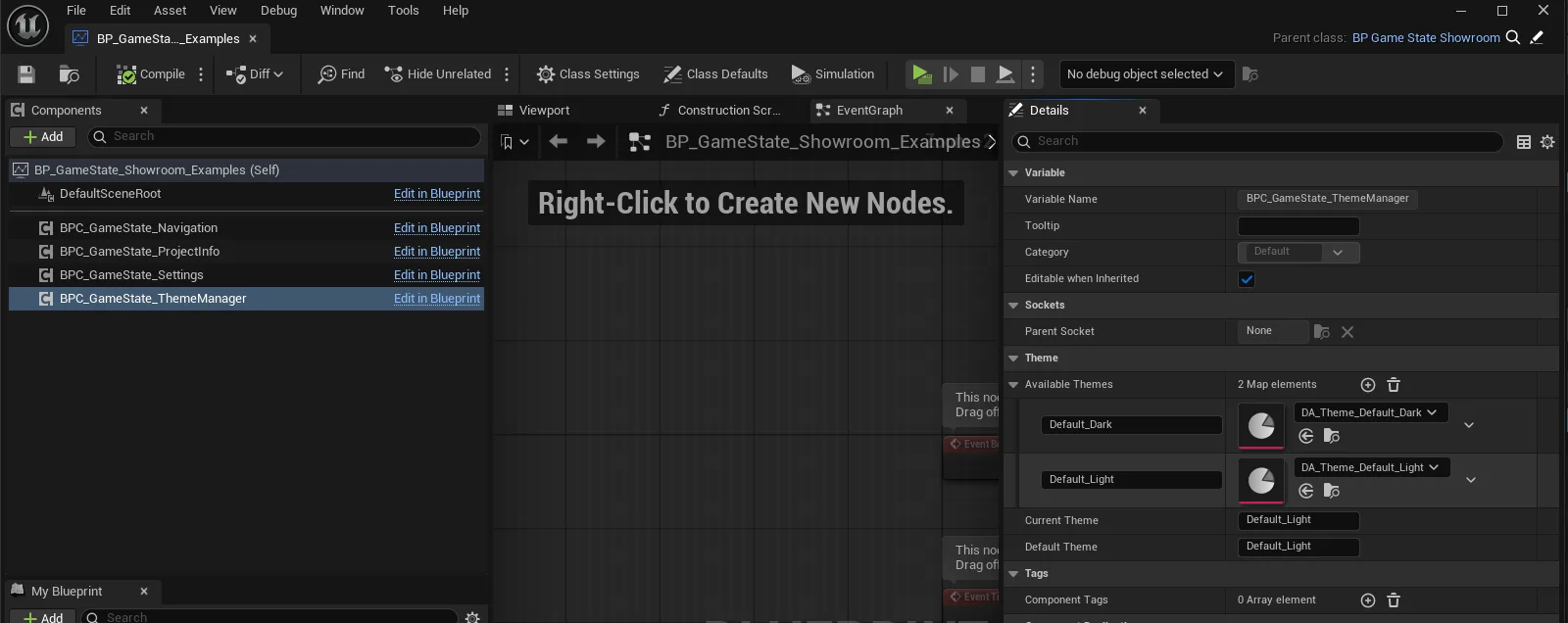Add element to Available Themes map
Image resolution: width=1568 pixels, height=623 pixels.
click(x=1368, y=385)
